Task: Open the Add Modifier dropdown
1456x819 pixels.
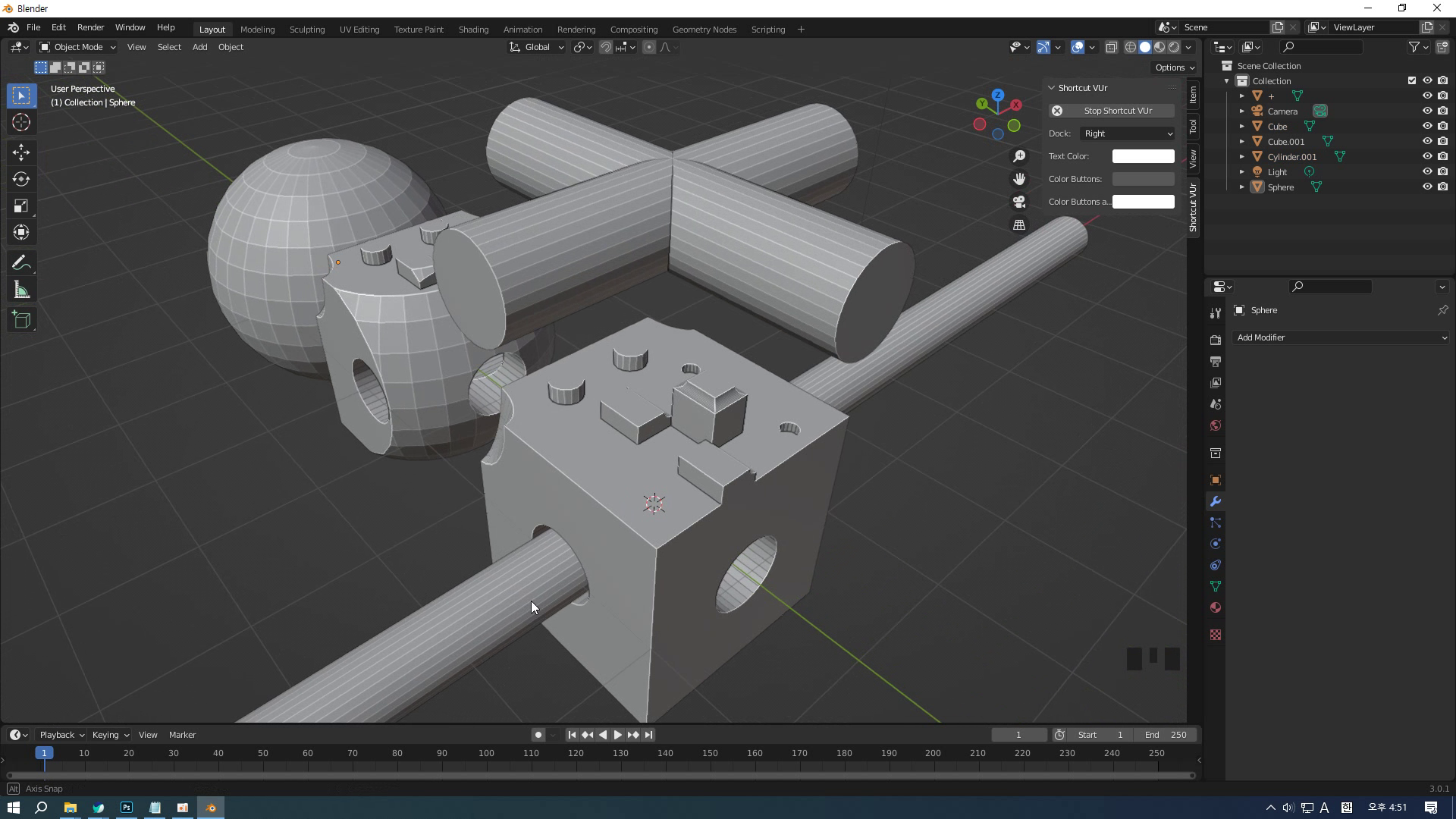Action: [x=1341, y=337]
